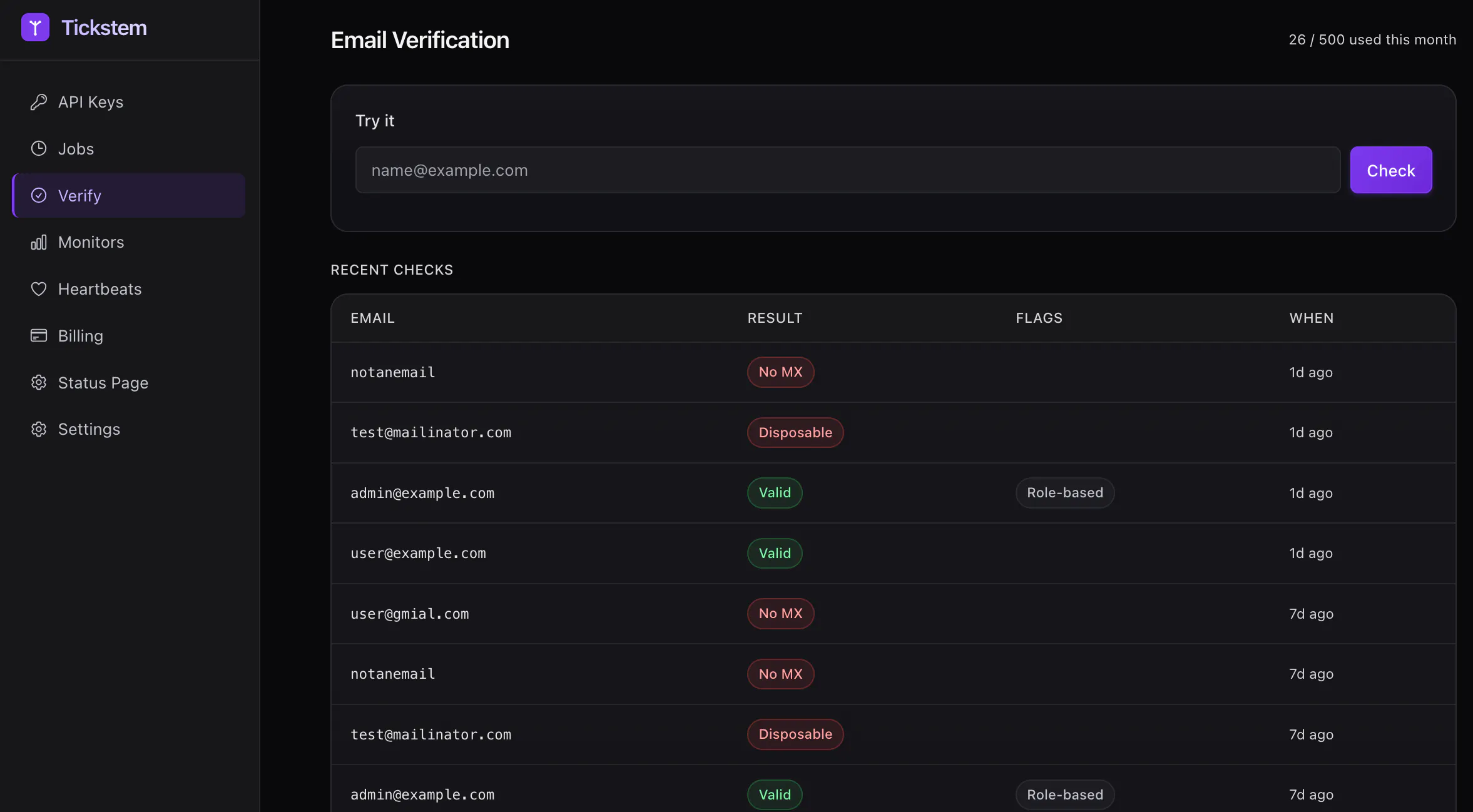1473x812 pixels.
Task: Click Valid badge for user@example.com
Action: click(x=775, y=553)
